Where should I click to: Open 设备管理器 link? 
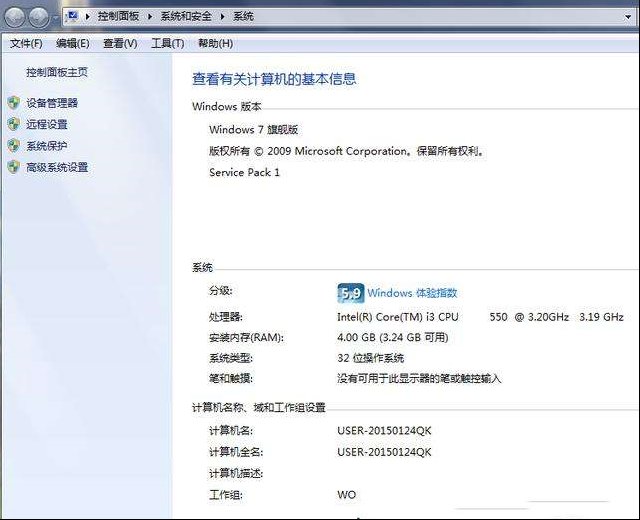pos(52,103)
